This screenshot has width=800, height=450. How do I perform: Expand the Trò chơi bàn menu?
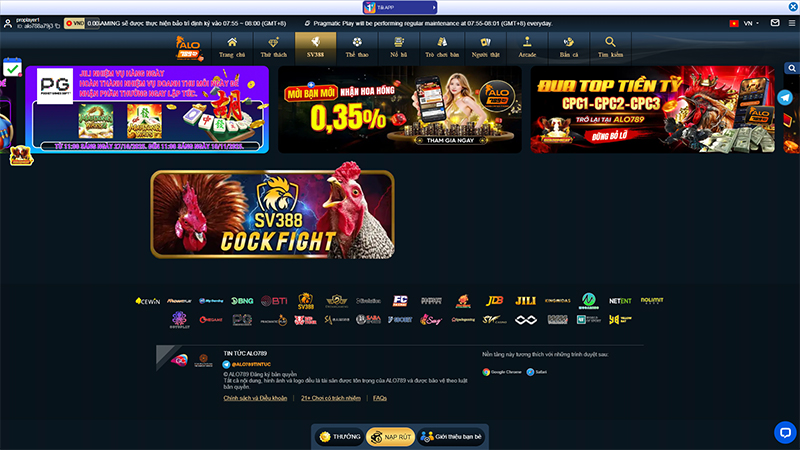442,45
